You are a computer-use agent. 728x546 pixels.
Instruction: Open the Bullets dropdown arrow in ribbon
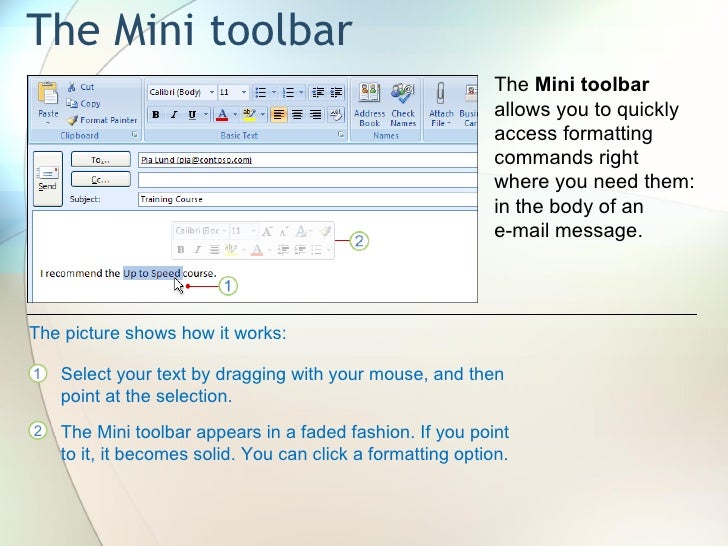(x=273, y=92)
